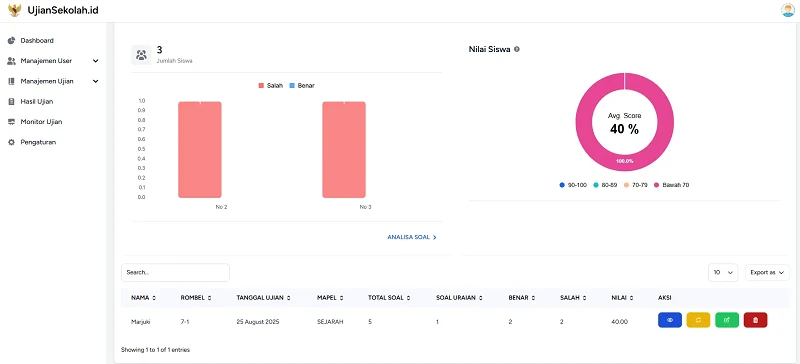
Task: Click the green edit button for Marjuki
Action: pos(727,320)
